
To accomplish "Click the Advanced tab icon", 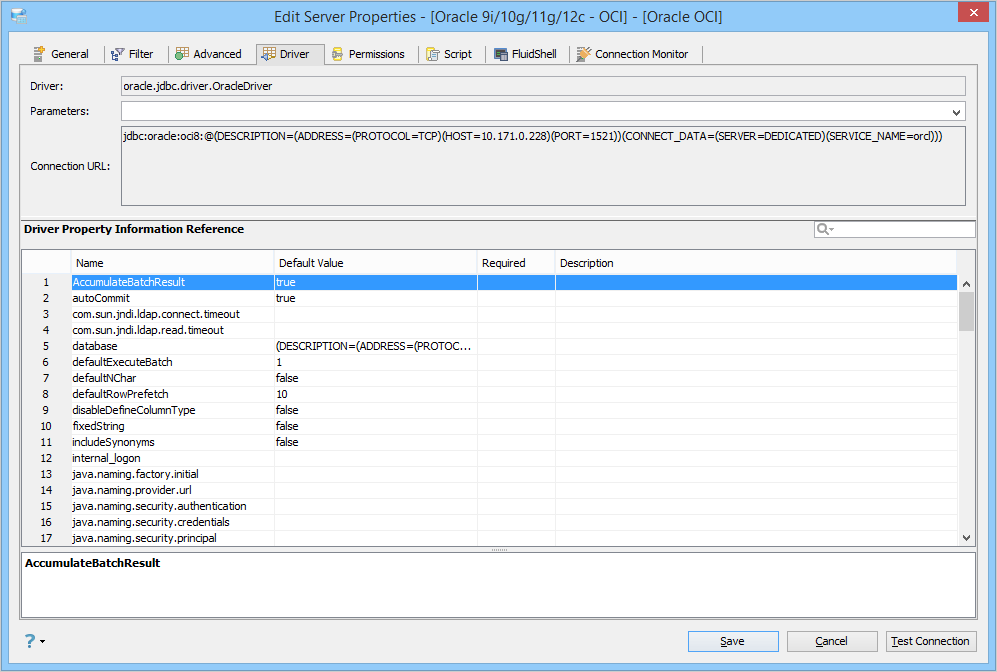I will tap(182, 54).
